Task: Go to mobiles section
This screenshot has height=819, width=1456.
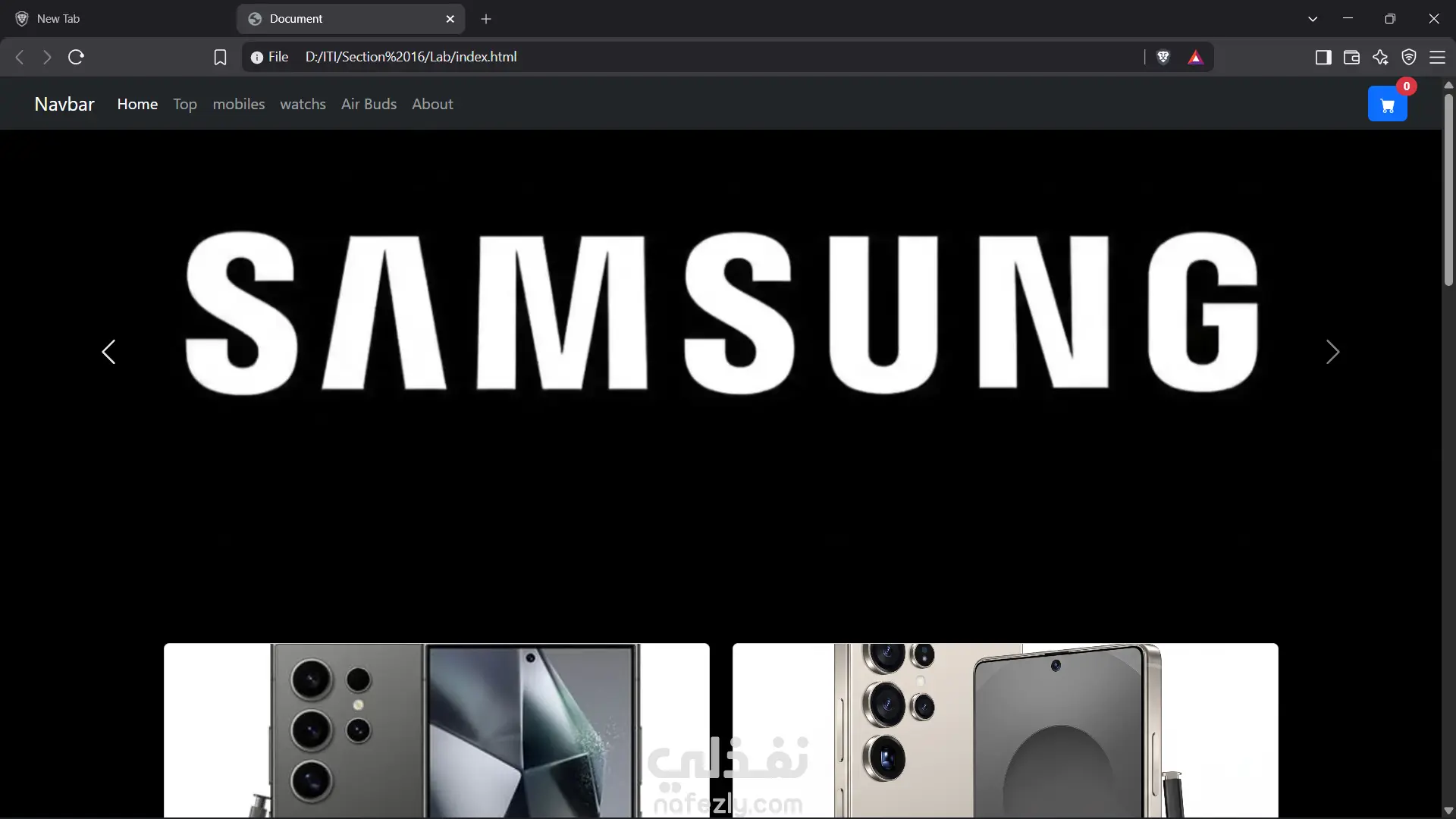Action: [239, 104]
